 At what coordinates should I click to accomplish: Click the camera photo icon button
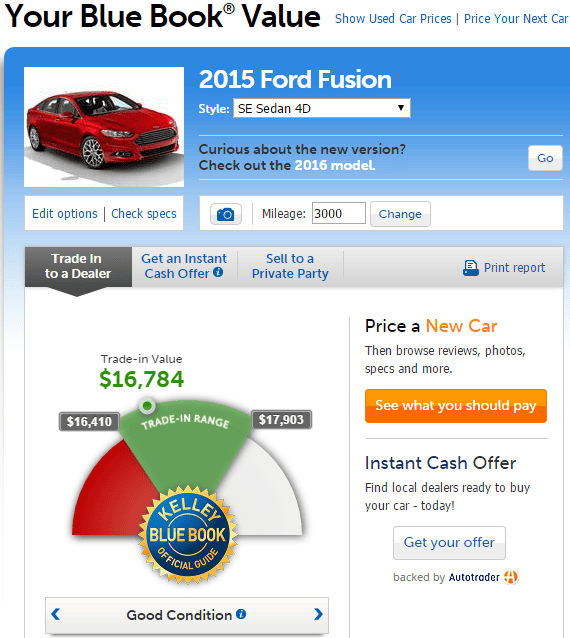pyautogui.click(x=225, y=214)
